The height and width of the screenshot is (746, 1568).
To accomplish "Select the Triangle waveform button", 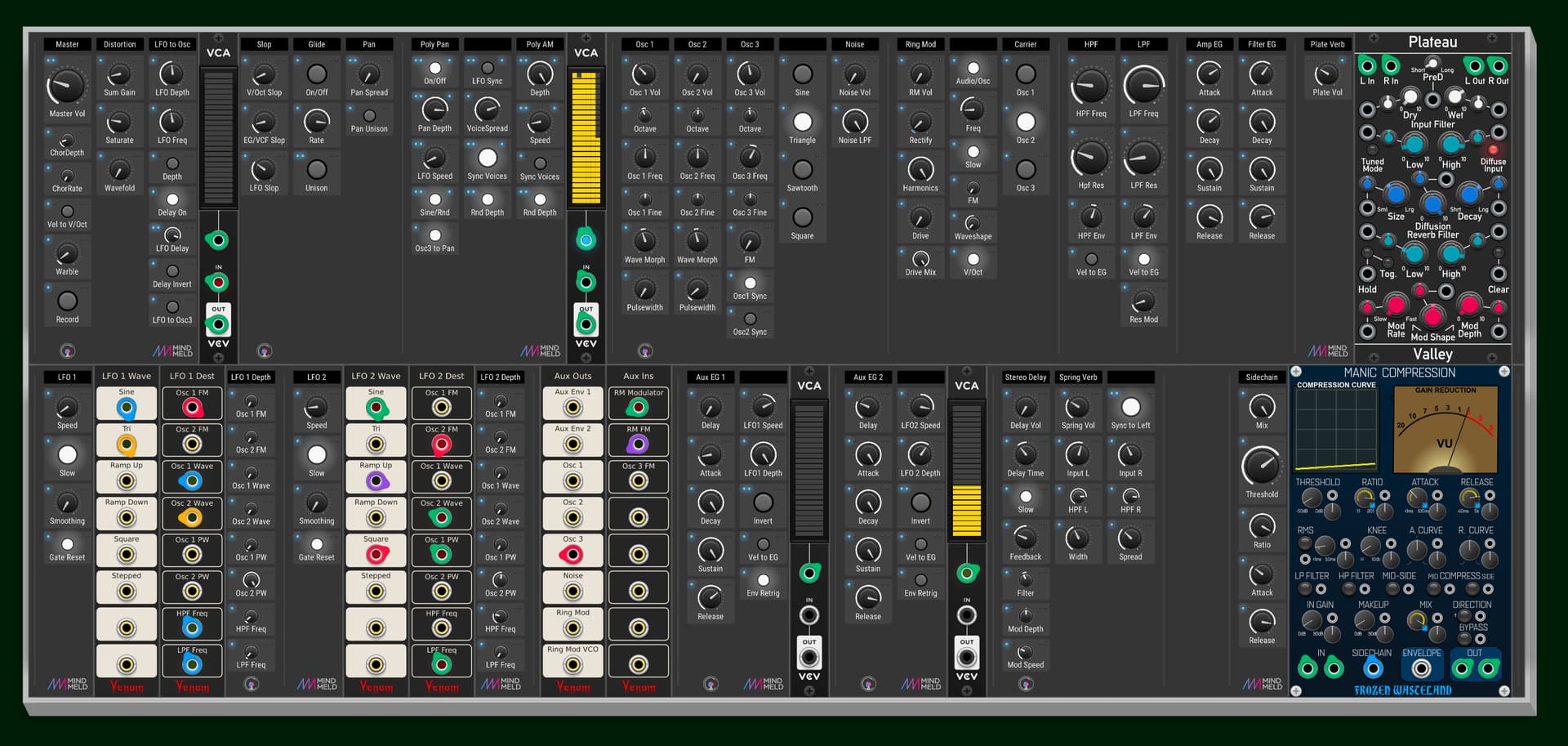I will coord(802,122).
